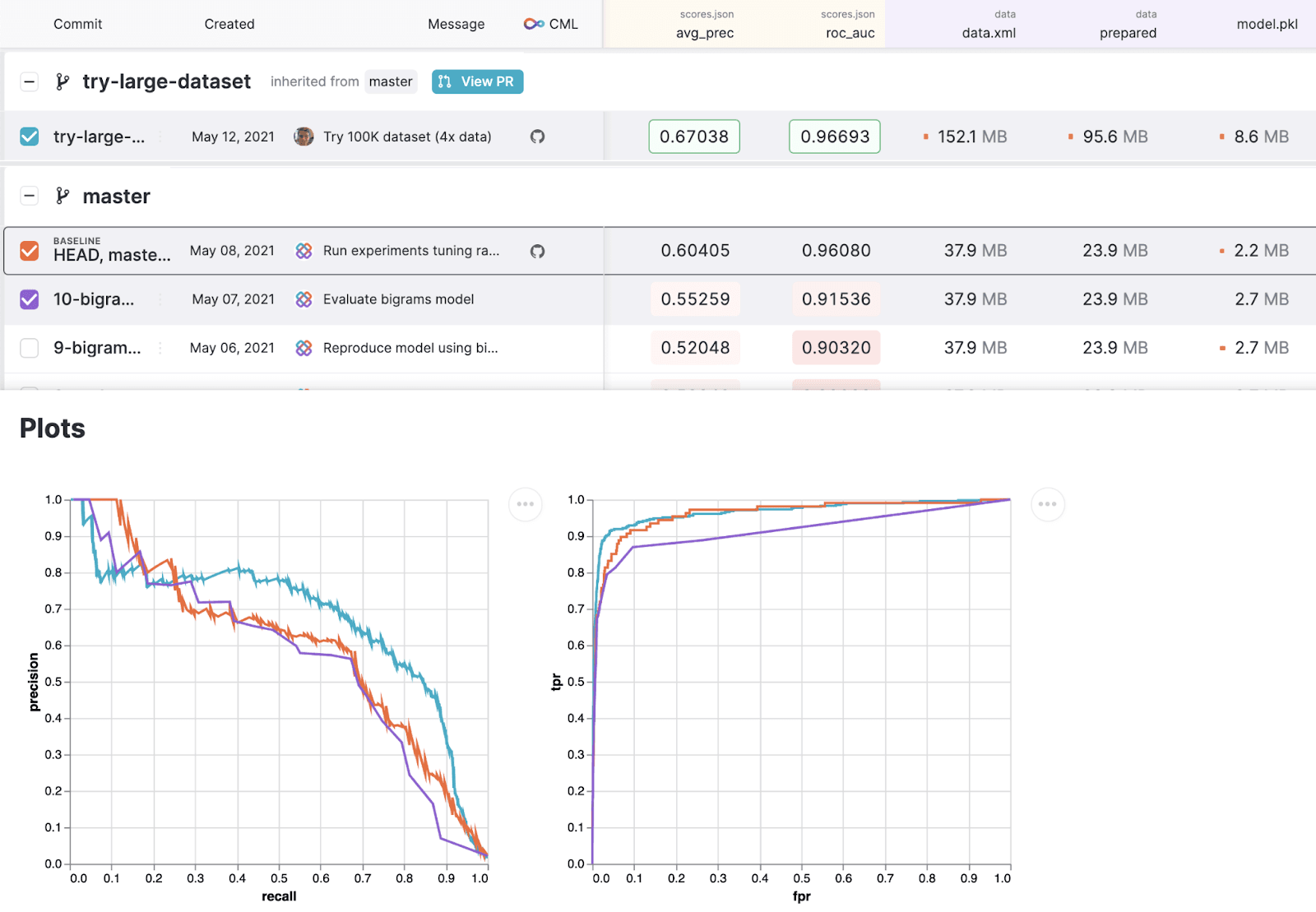This screenshot has width=1316, height=912.
Task: Collapse the master branch group
Action: point(30,197)
